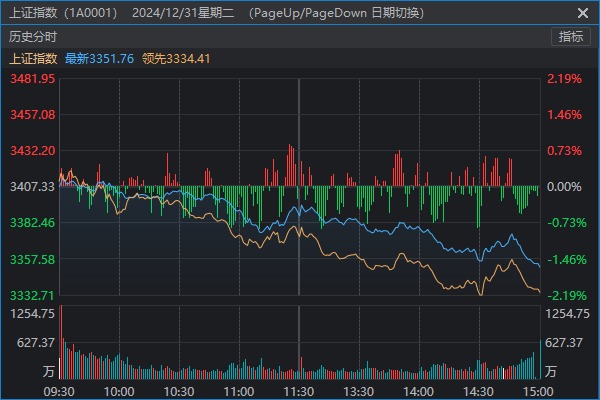Click the 1254.75 left volume axis label
This screenshot has width=600, height=400.
pos(30,314)
